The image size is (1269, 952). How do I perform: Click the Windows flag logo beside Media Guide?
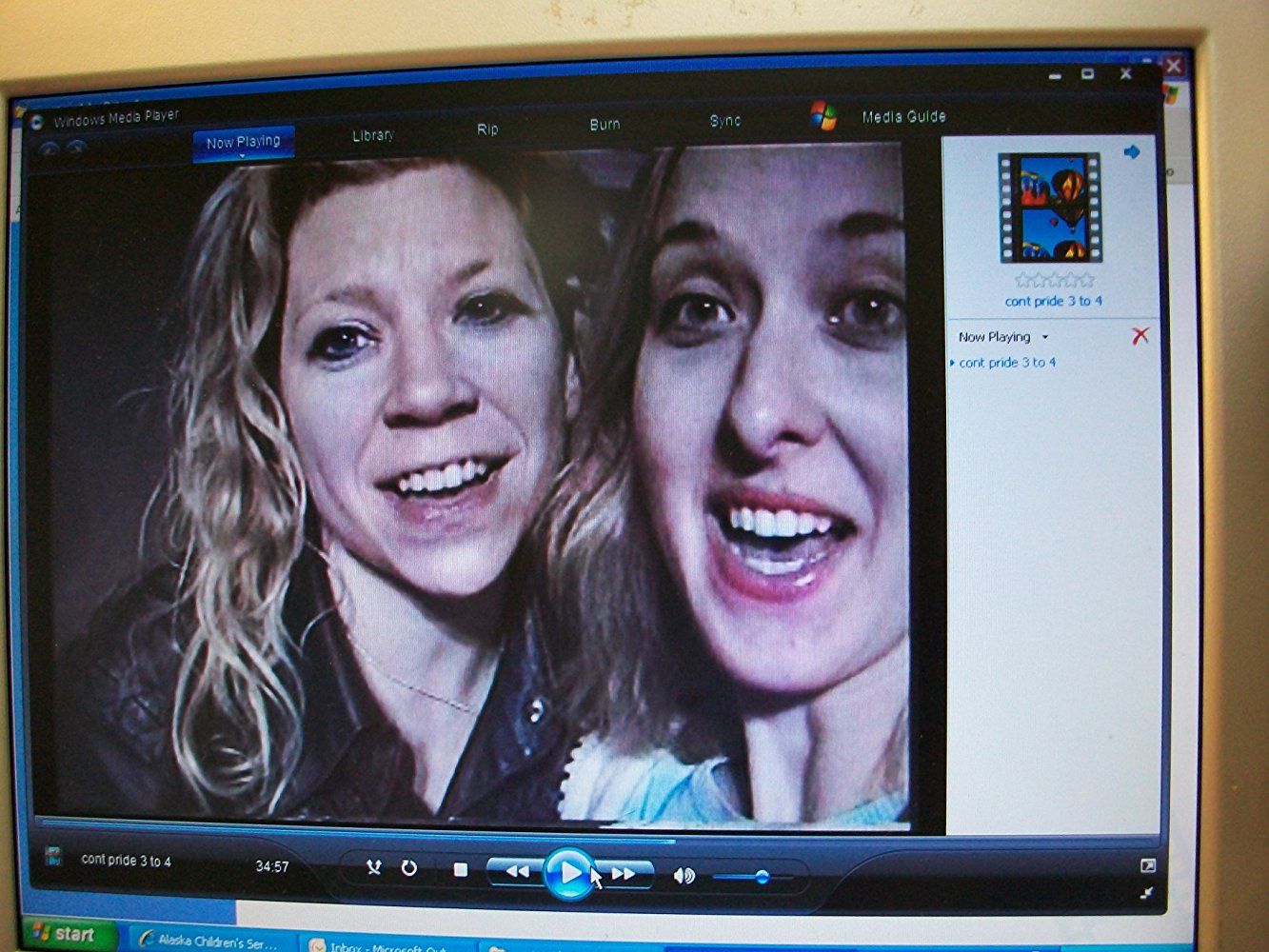coord(823,115)
